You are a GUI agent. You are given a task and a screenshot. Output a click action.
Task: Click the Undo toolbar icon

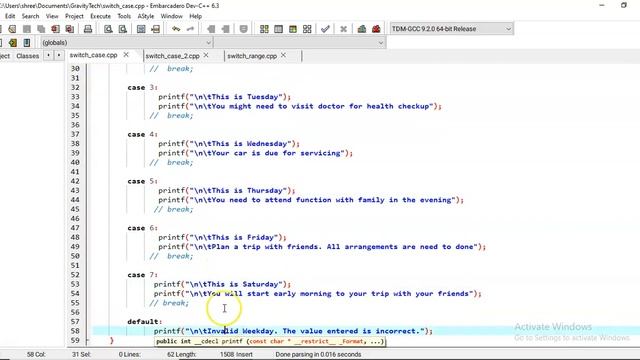coord(176,29)
